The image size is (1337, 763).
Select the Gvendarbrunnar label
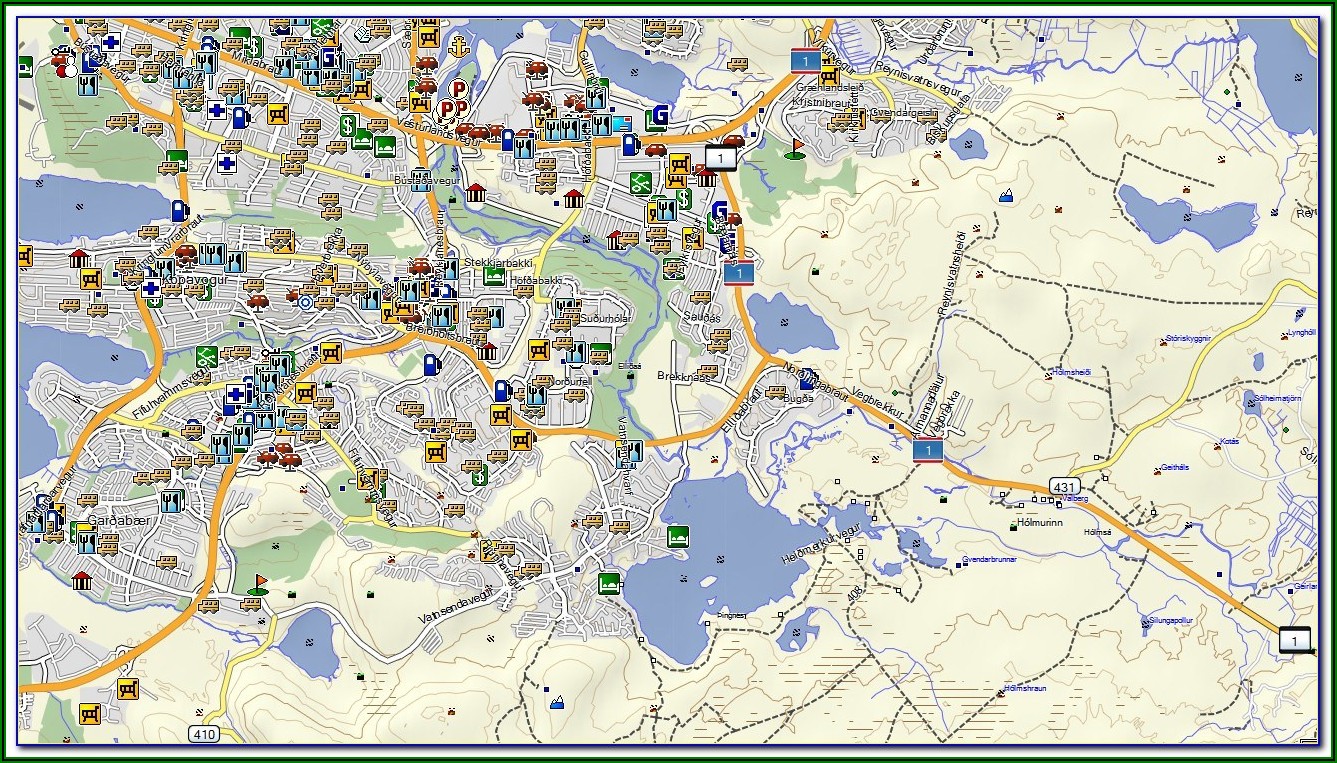tap(988, 559)
